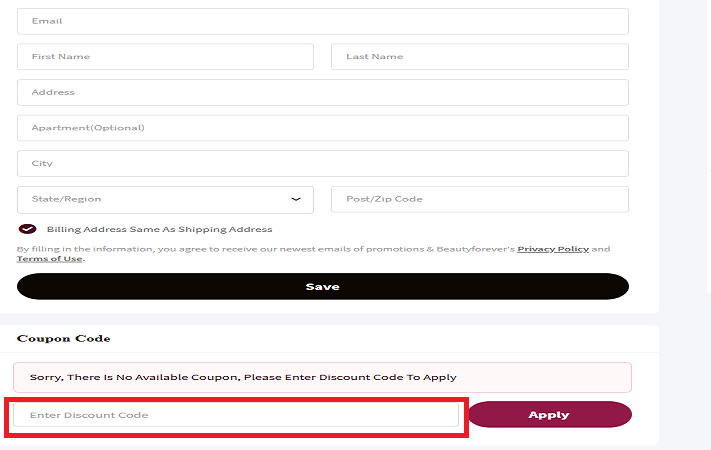Click the Post/Zip Code field
The height and width of the screenshot is (450, 711).
(x=479, y=199)
